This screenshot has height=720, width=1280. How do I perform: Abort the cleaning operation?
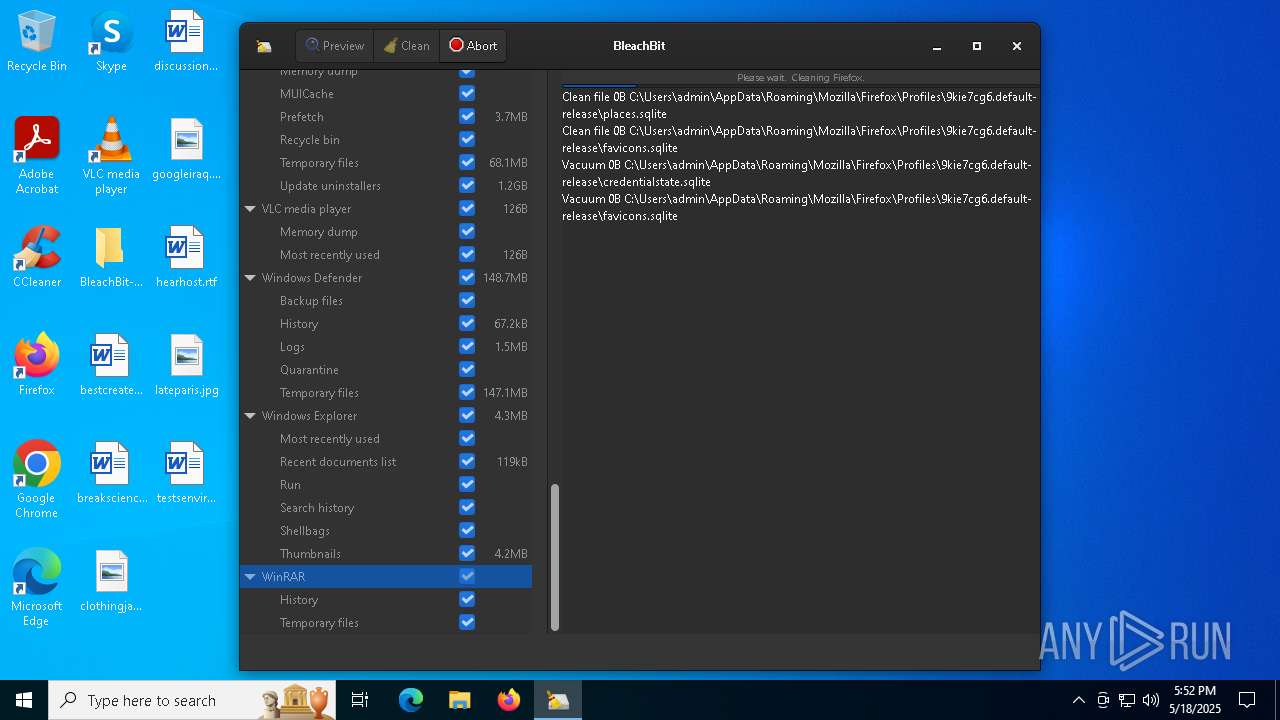click(473, 46)
